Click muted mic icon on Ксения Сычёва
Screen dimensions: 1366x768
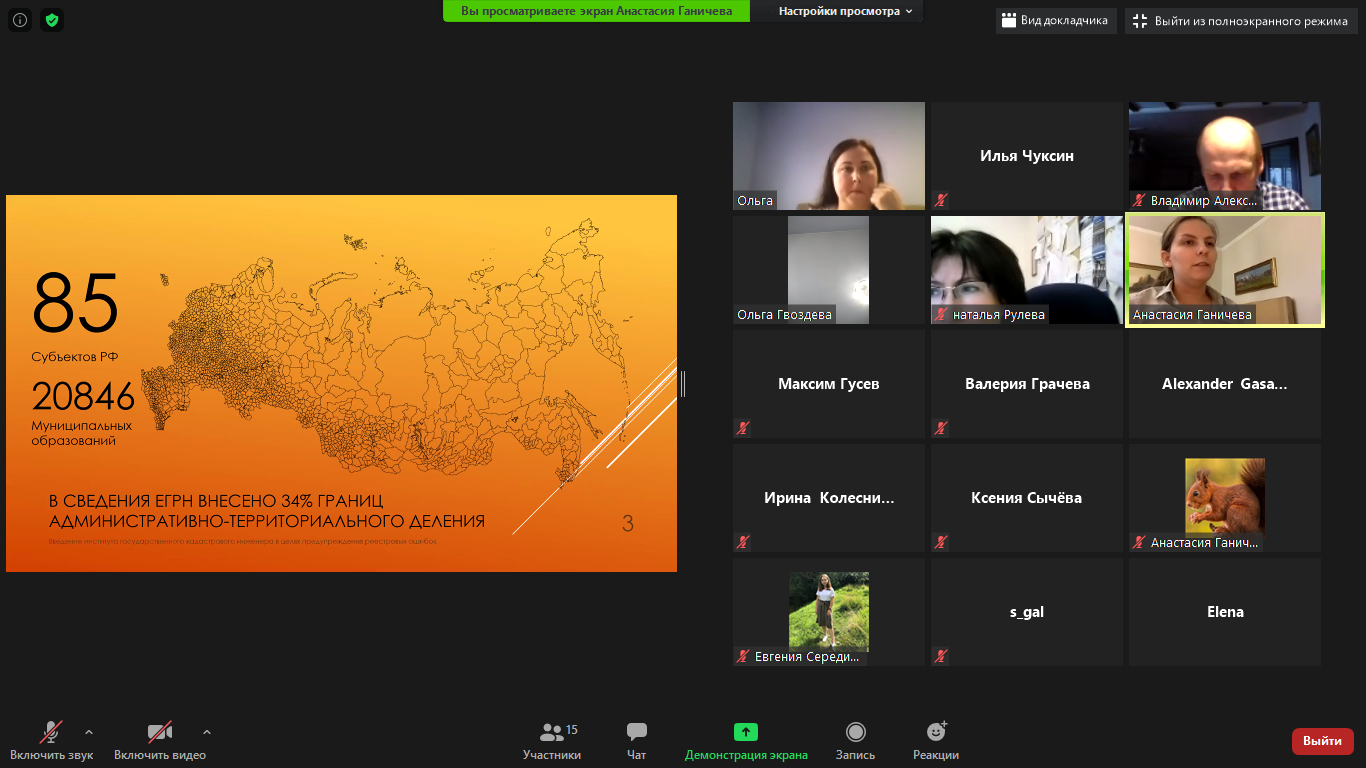coord(941,542)
